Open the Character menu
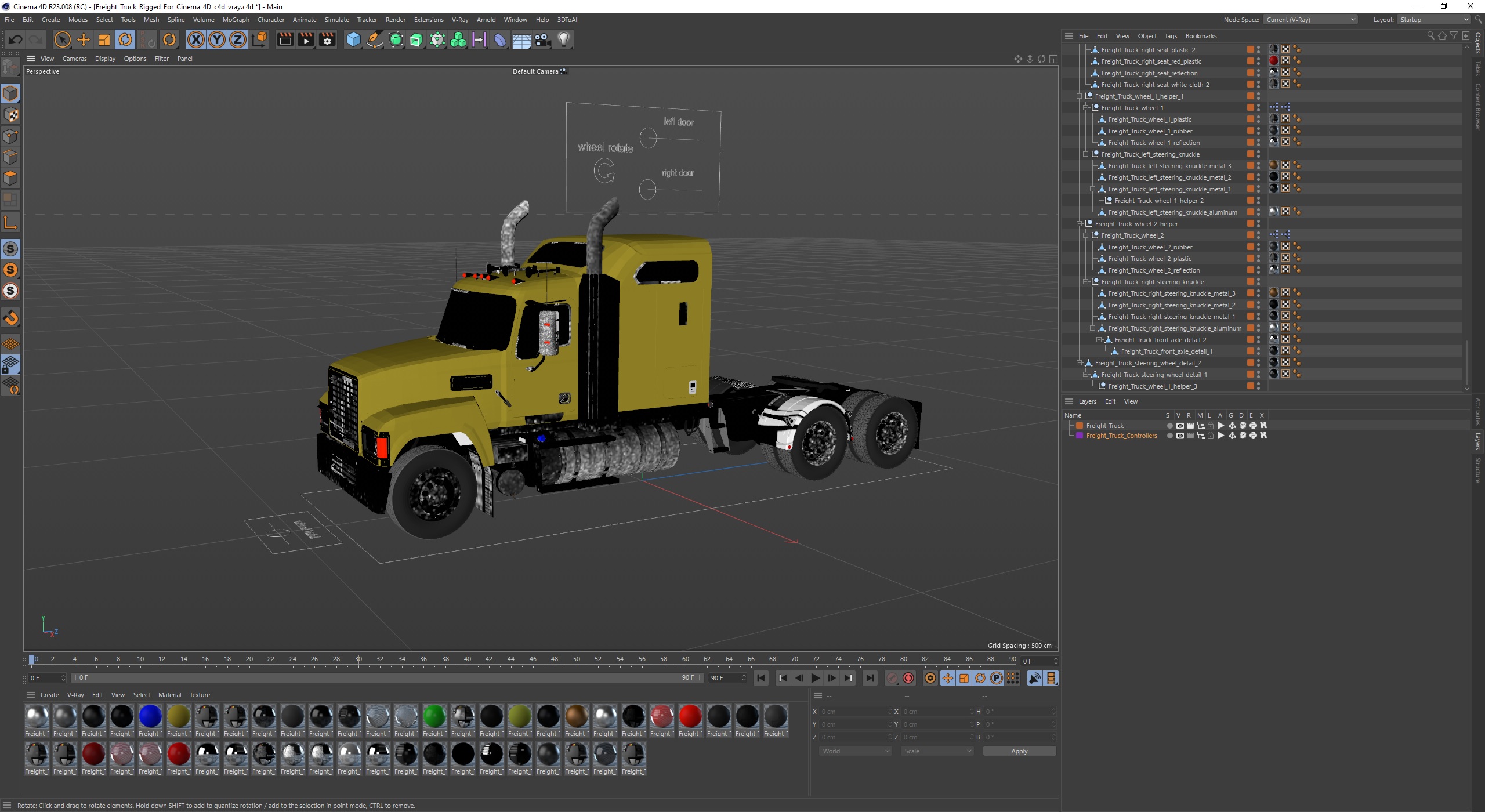The width and height of the screenshot is (1485, 812). [271, 20]
